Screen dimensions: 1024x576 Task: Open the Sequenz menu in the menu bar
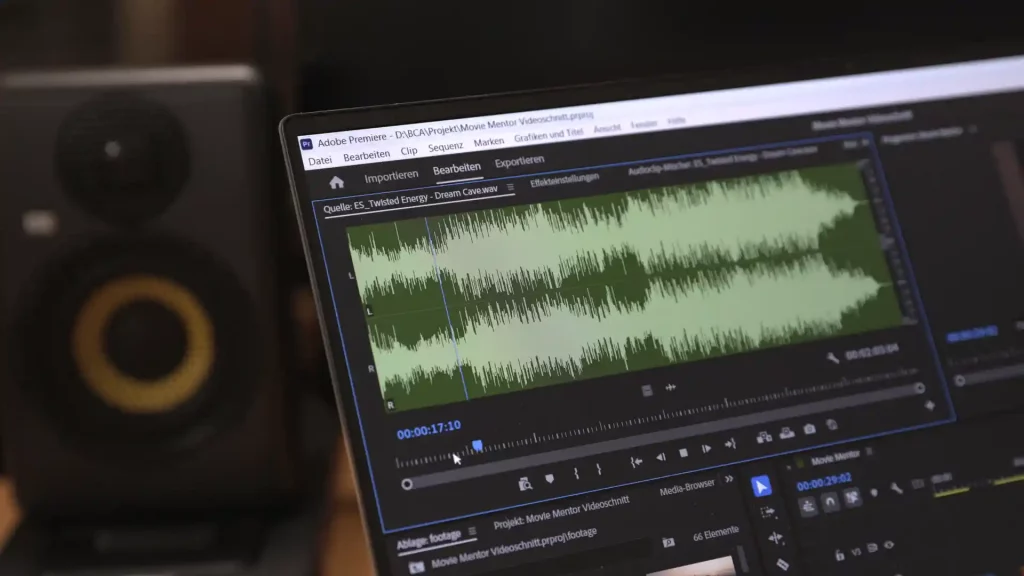click(445, 145)
